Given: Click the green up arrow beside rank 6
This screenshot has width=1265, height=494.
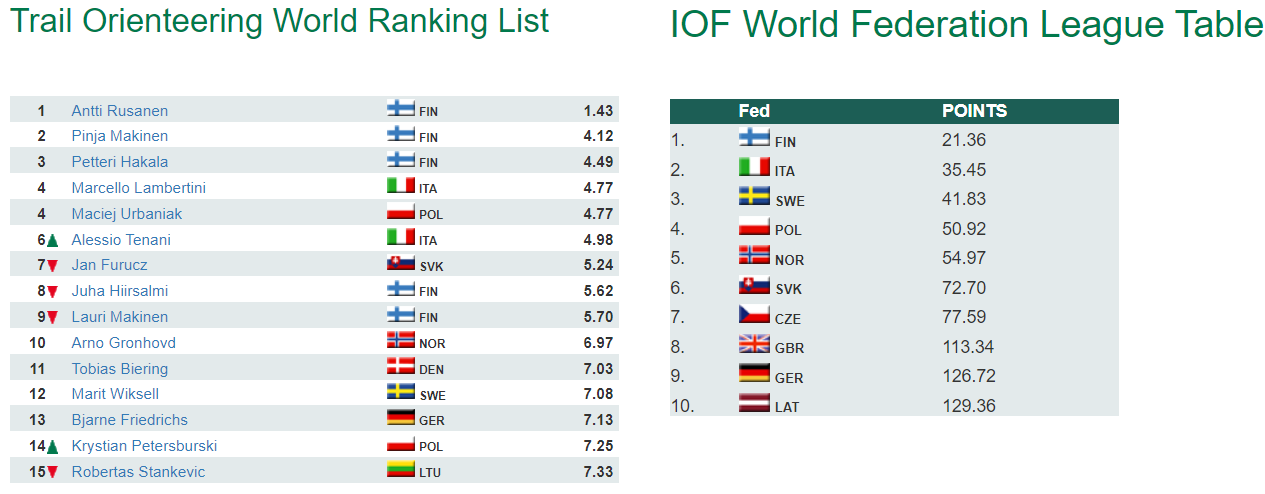Looking at the screenshot, I should pos(52,241).
